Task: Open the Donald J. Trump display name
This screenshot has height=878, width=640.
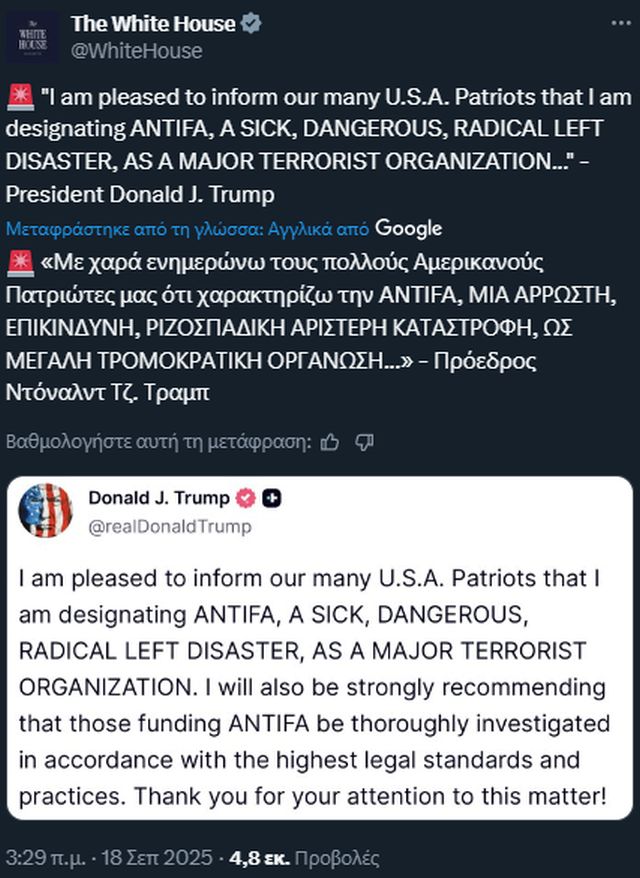Action: click(x=159, y=498)
